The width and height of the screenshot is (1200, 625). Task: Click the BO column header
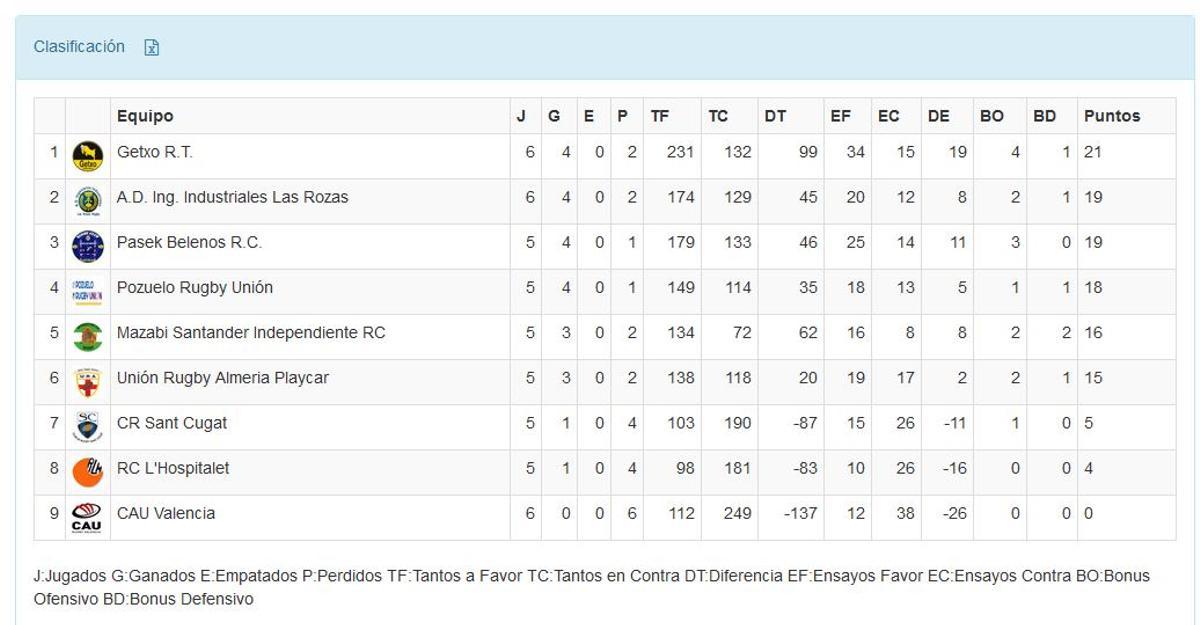(992, 116)
